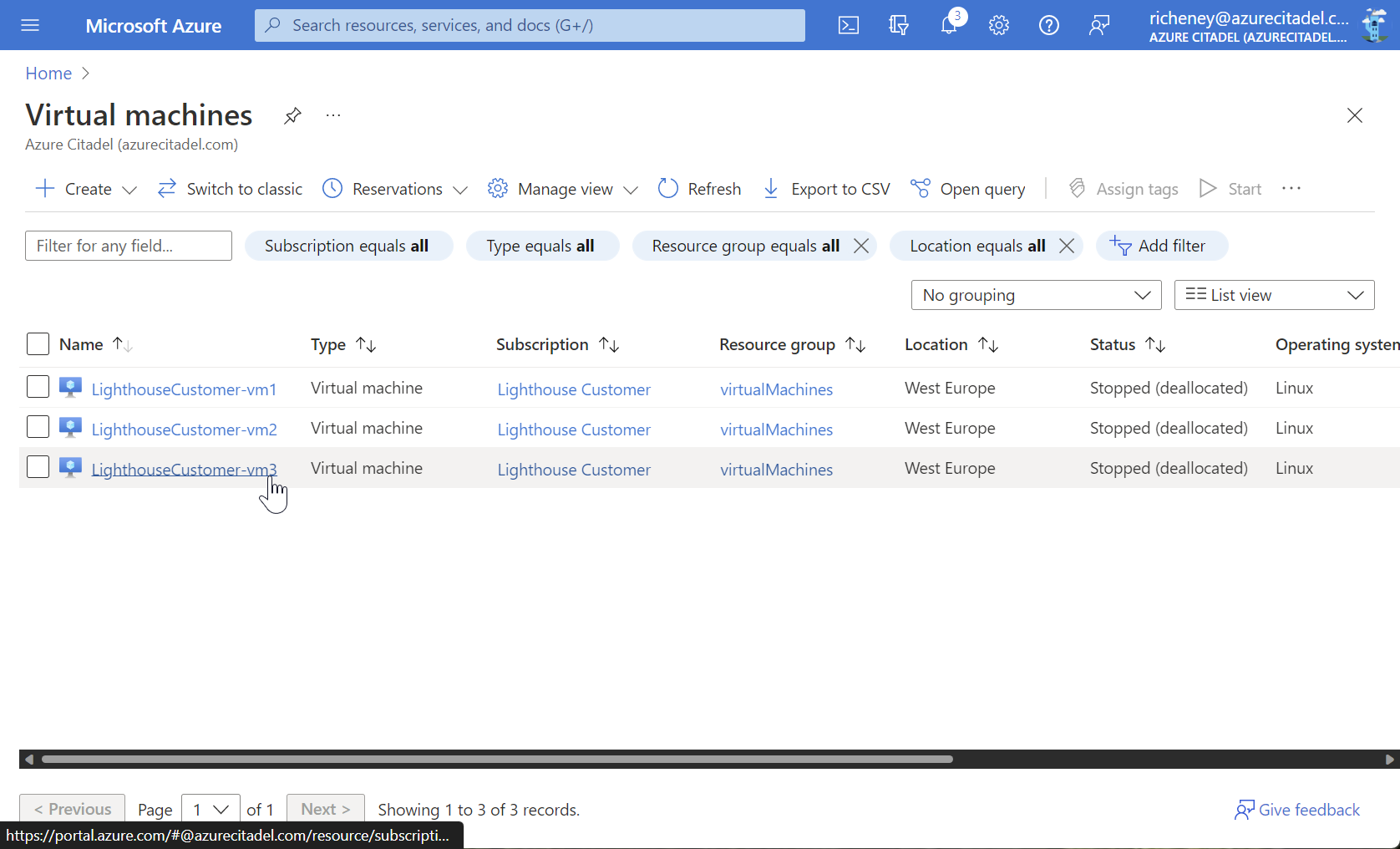Open the portal Settings gear

coord(998,25)
